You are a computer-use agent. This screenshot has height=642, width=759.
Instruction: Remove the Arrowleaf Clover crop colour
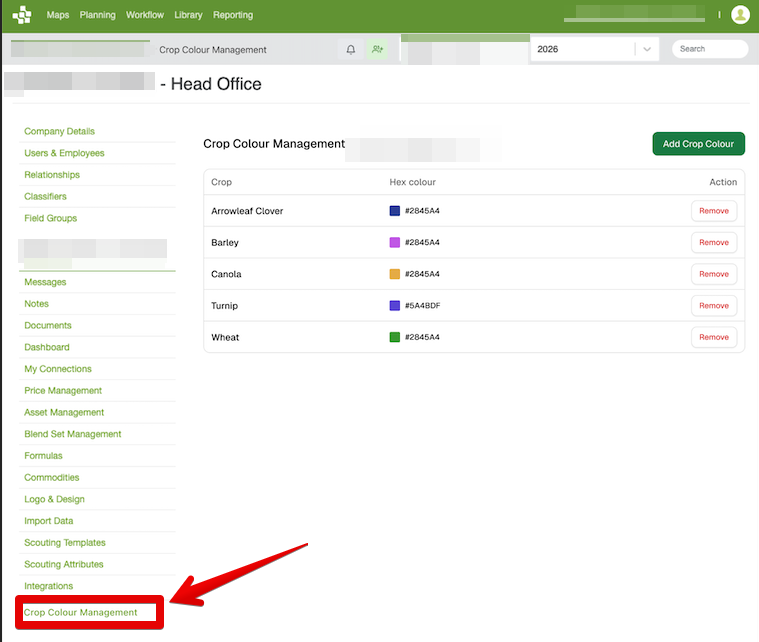tap(713, 211)
